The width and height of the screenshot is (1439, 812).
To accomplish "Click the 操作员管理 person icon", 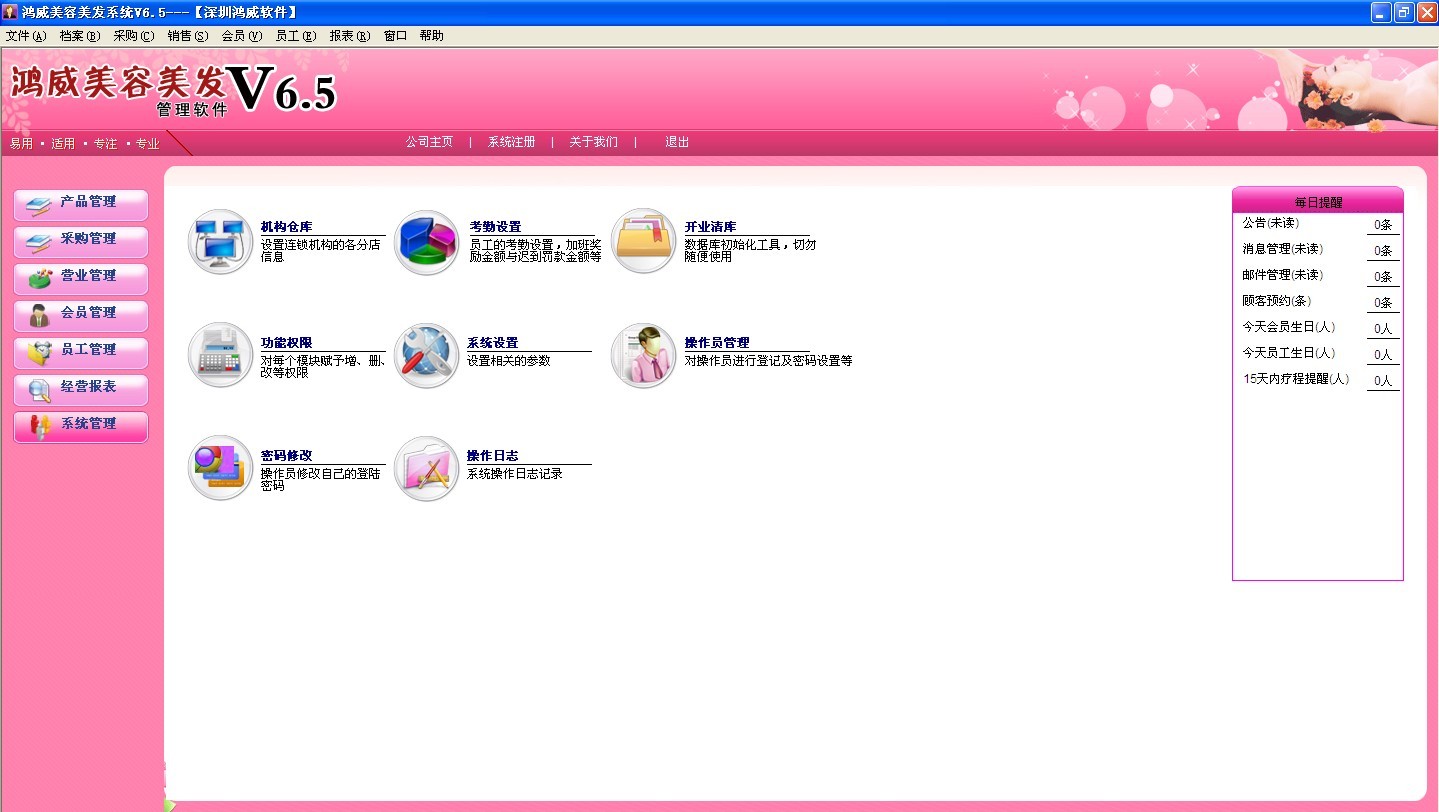I will coord(644,355).
